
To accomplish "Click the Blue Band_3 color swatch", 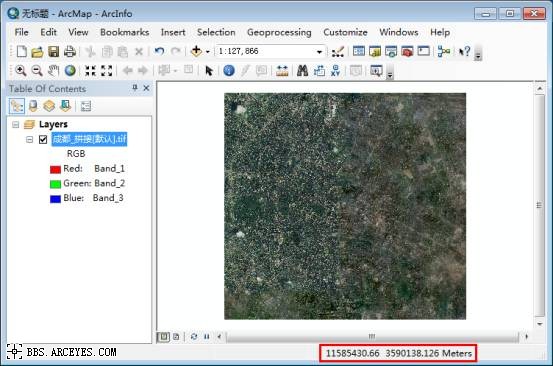I will pyautogui.click(x=55, y=199).
